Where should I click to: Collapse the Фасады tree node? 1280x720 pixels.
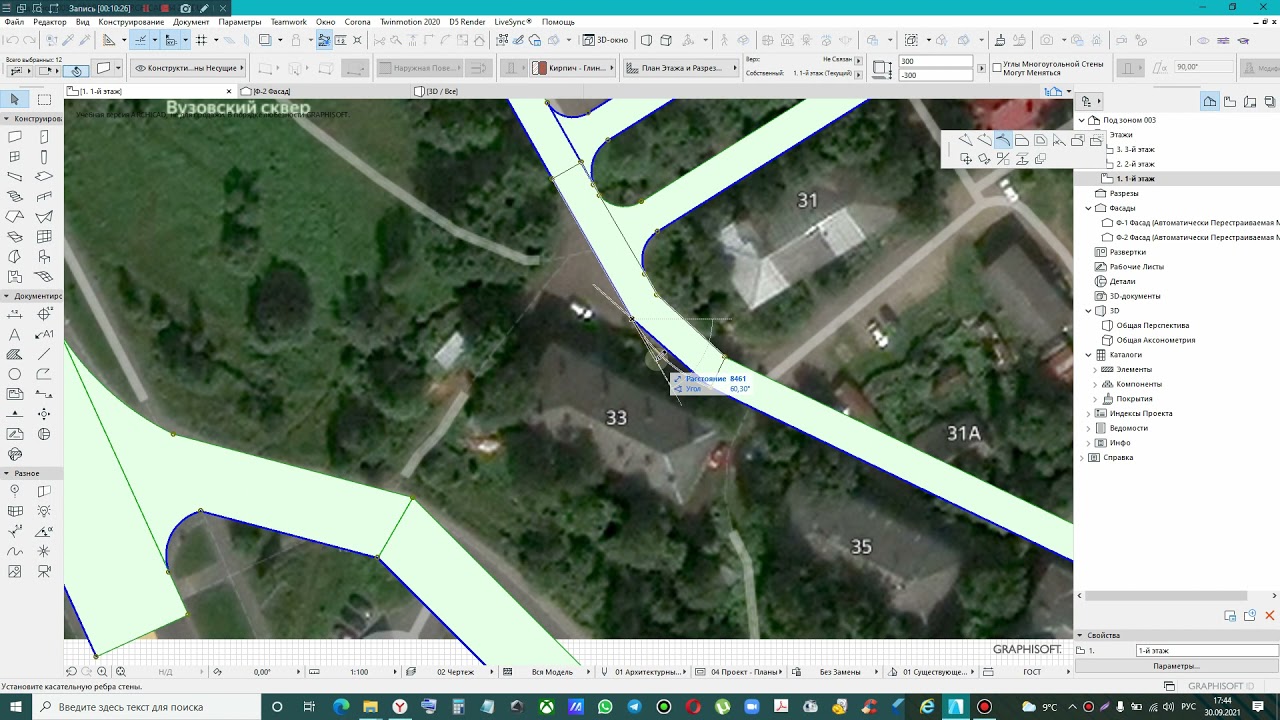1089,208
